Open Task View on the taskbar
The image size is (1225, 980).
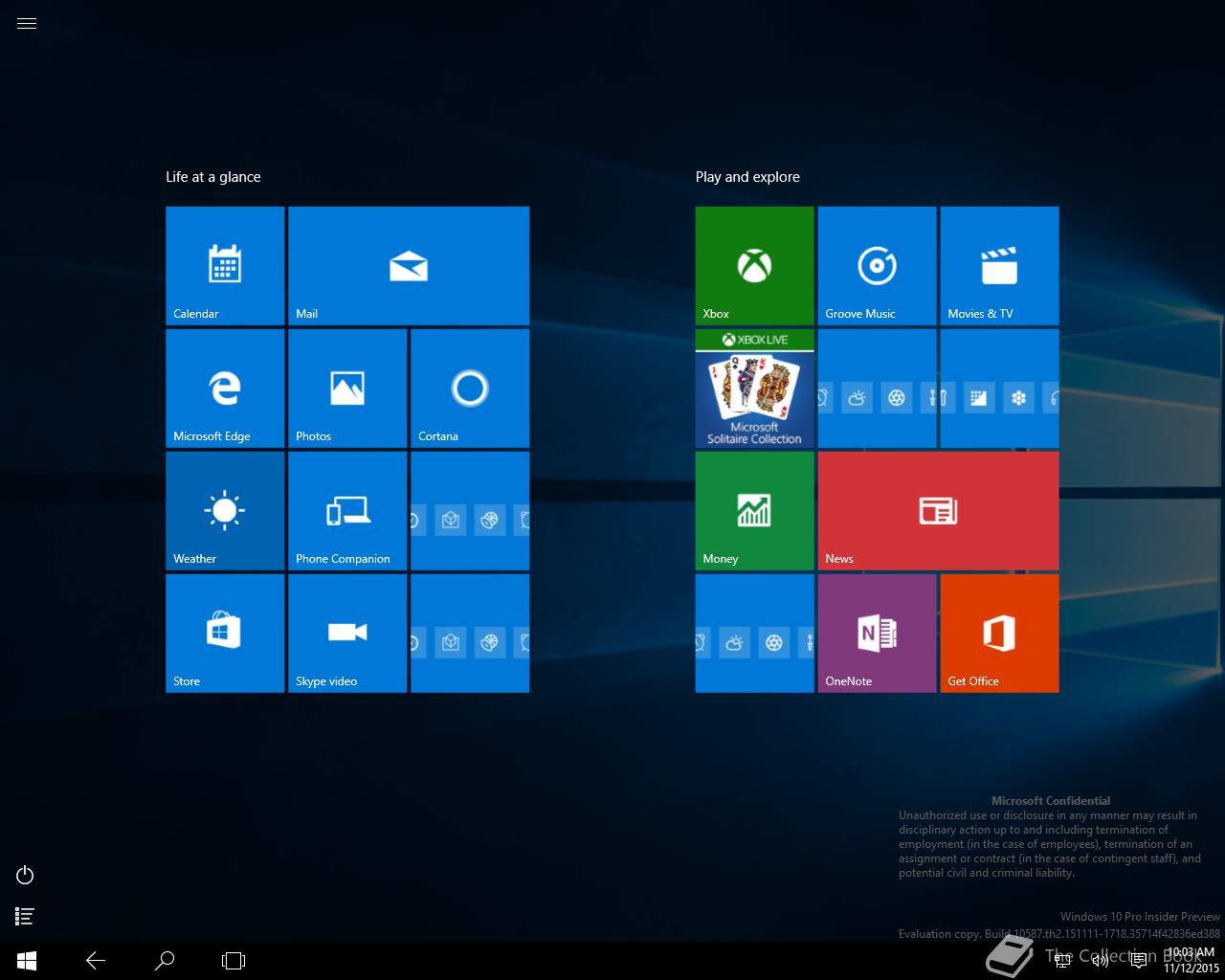(234, 961)
